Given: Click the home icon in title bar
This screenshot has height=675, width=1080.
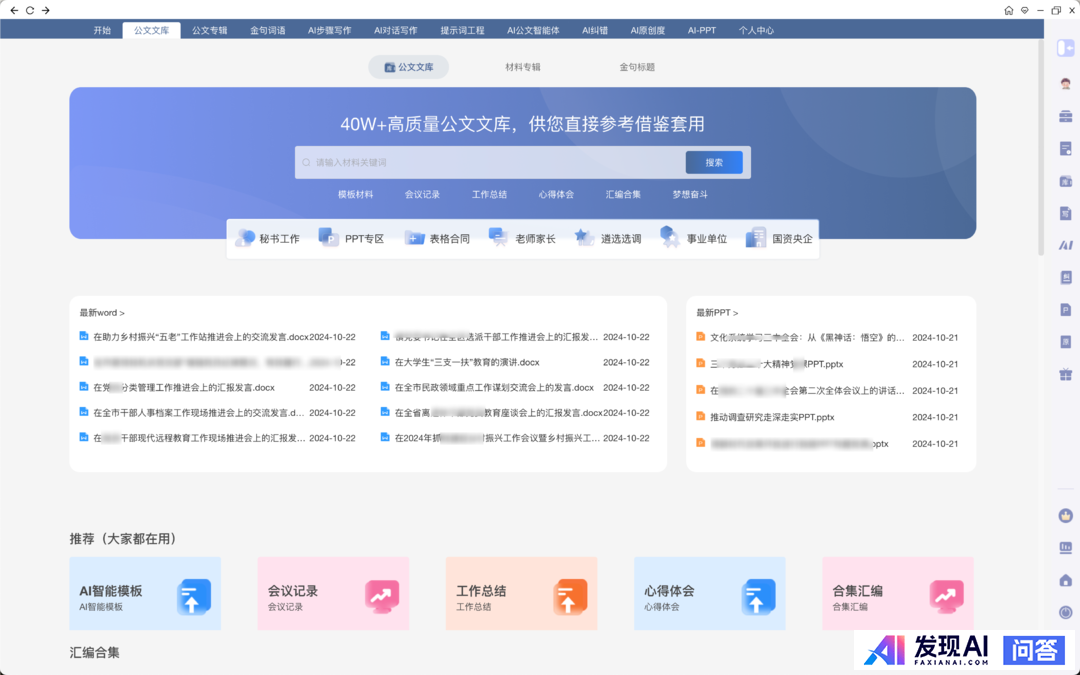Looking at the screenshot, I should 1008,10.
